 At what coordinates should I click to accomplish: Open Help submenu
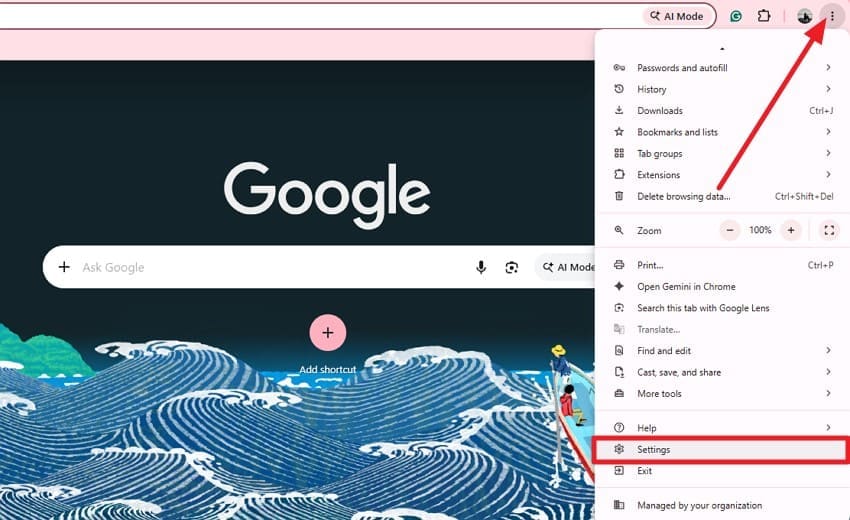(x=723, y=428)
